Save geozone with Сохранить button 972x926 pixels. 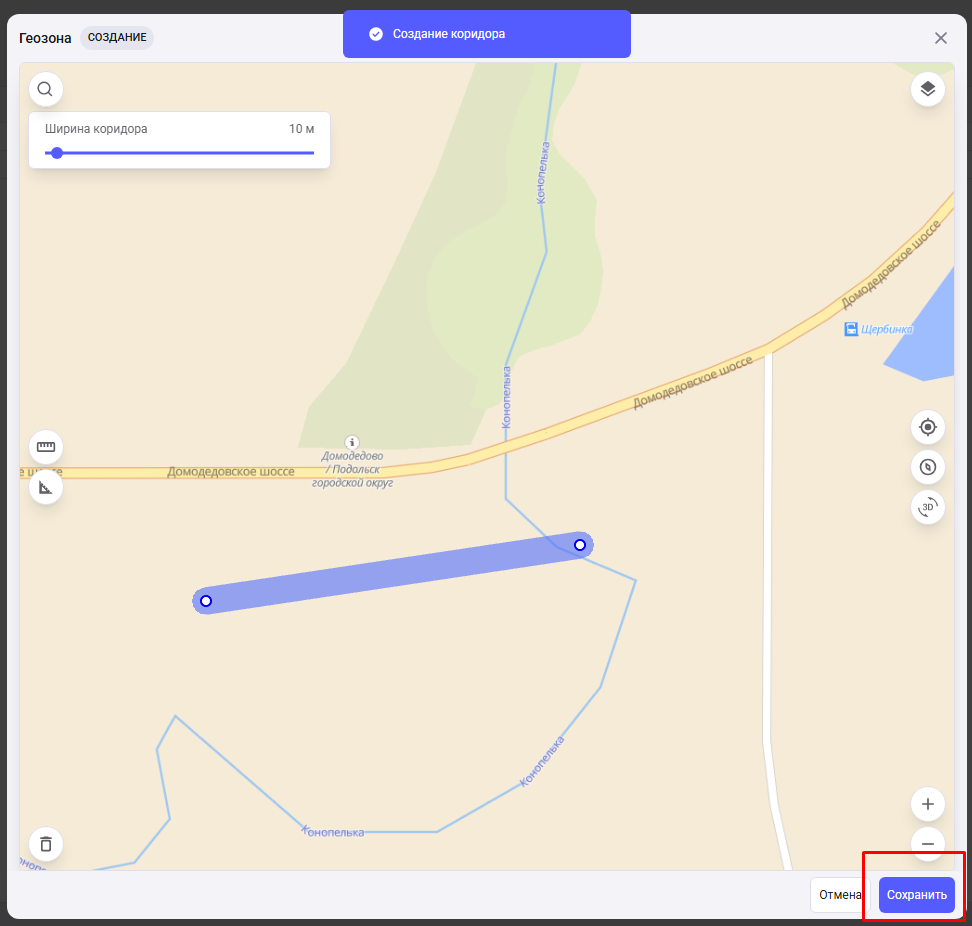tap(916, 895)
